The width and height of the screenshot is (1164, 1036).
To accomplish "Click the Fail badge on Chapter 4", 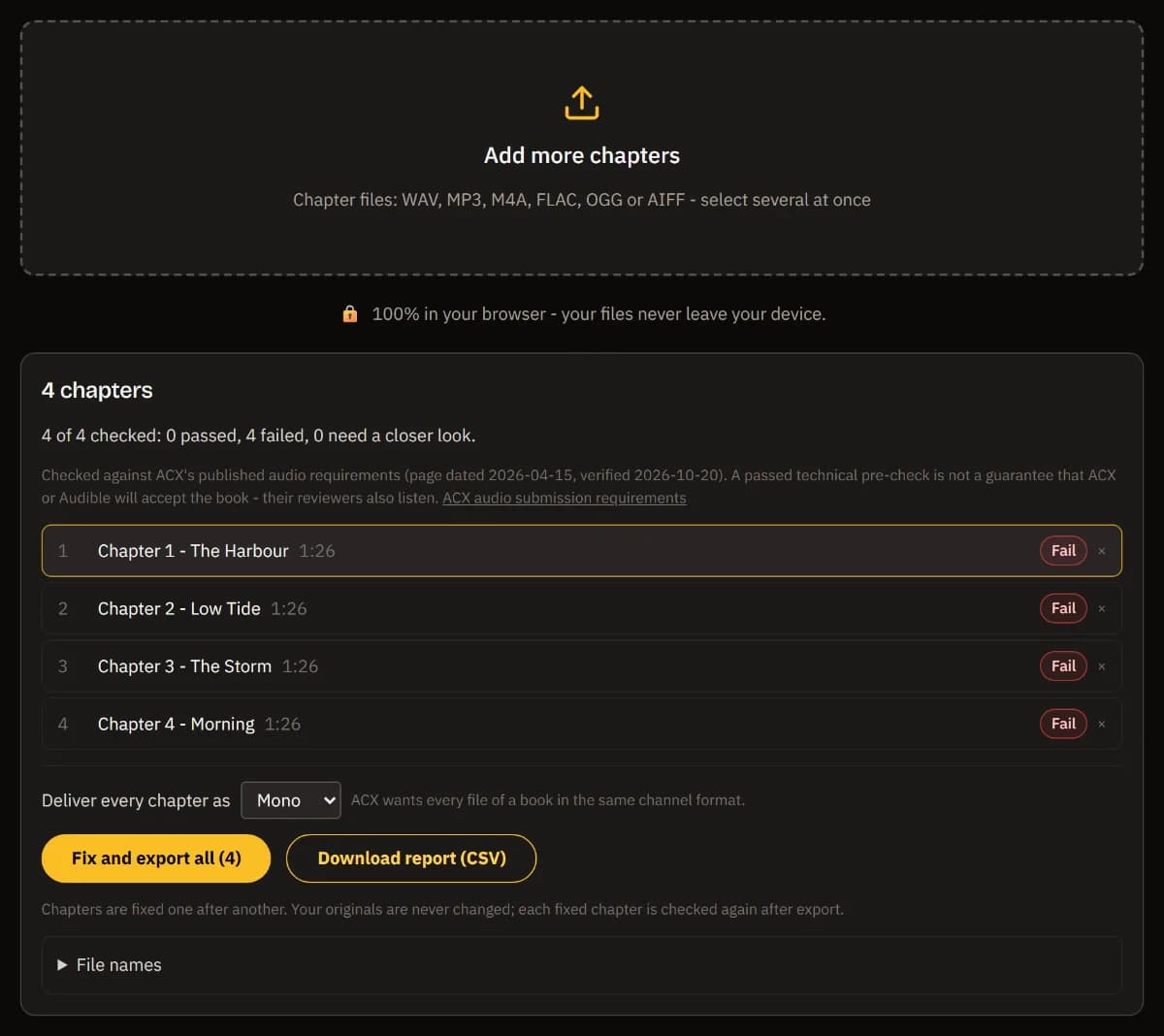I will [x=1063, y=725].
